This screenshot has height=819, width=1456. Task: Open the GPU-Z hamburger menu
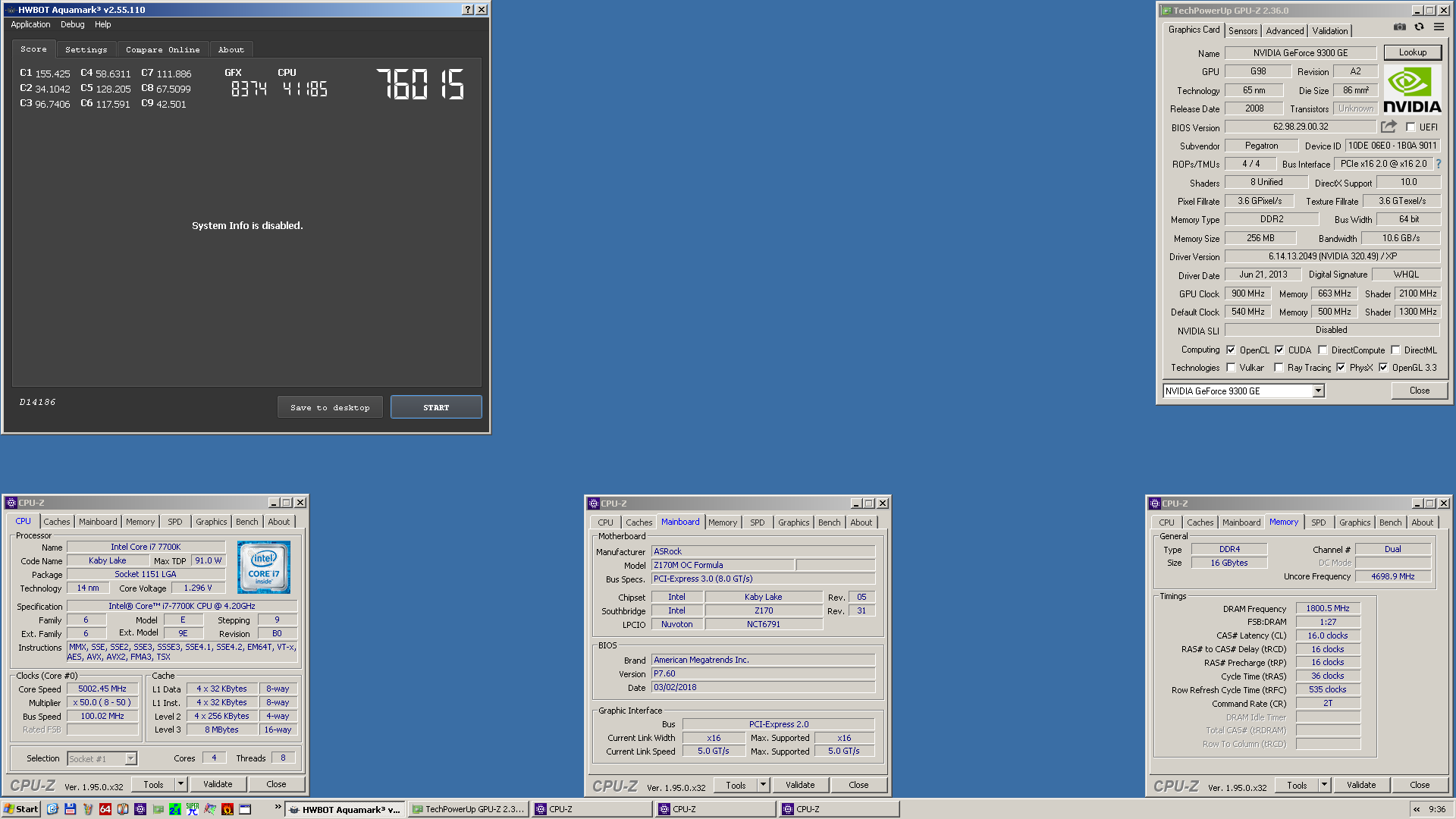click(x=1439, y=27)
